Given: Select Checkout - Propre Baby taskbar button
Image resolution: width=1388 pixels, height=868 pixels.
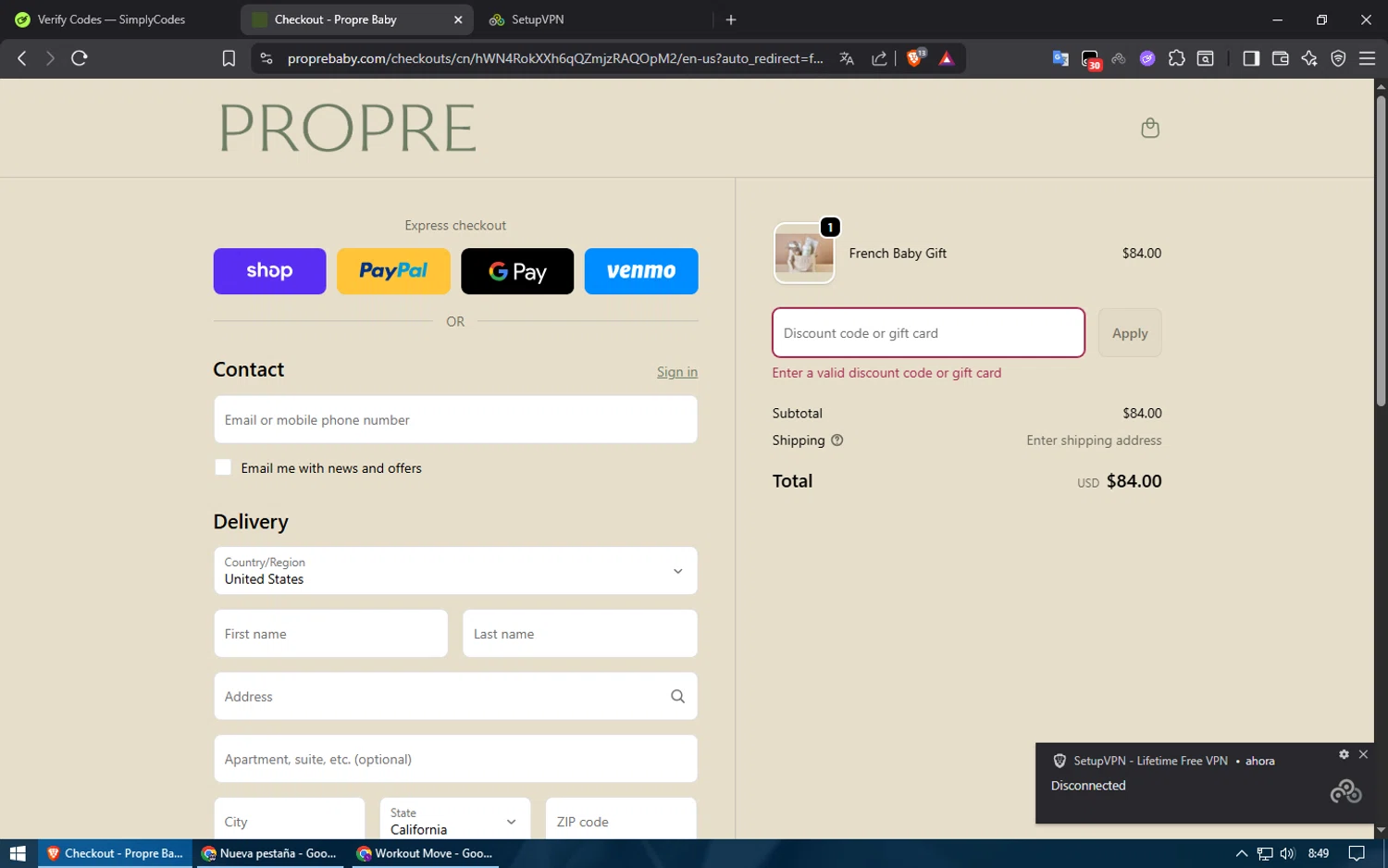Looking at the screenshot, I should pos(116,853).
